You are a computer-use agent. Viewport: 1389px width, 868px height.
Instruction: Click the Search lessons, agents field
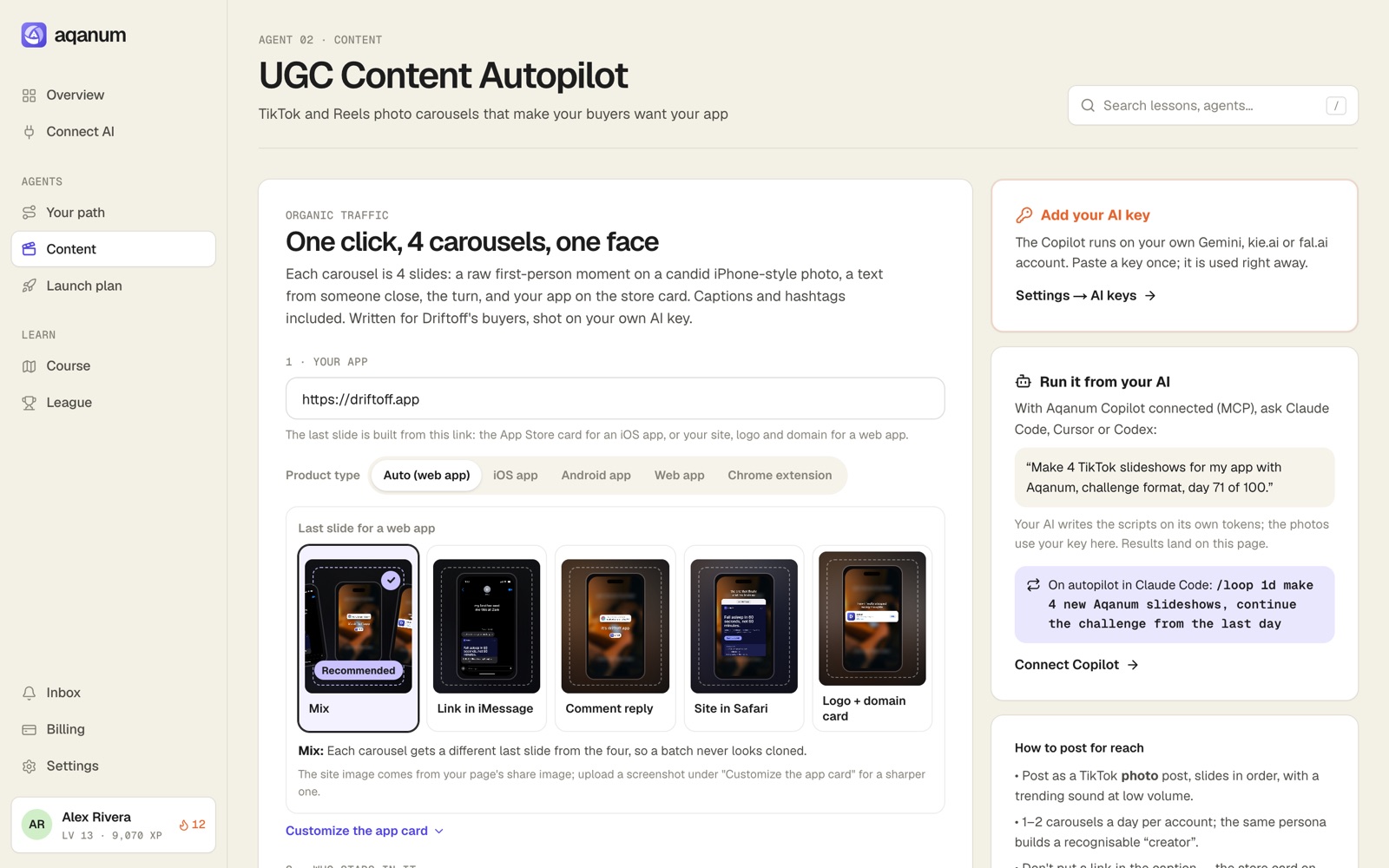tap(1213, 105)
